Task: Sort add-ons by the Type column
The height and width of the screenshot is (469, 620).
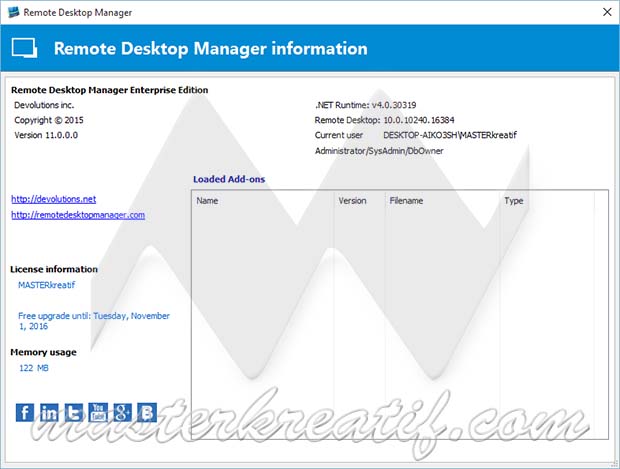Action: coord(547,200)
